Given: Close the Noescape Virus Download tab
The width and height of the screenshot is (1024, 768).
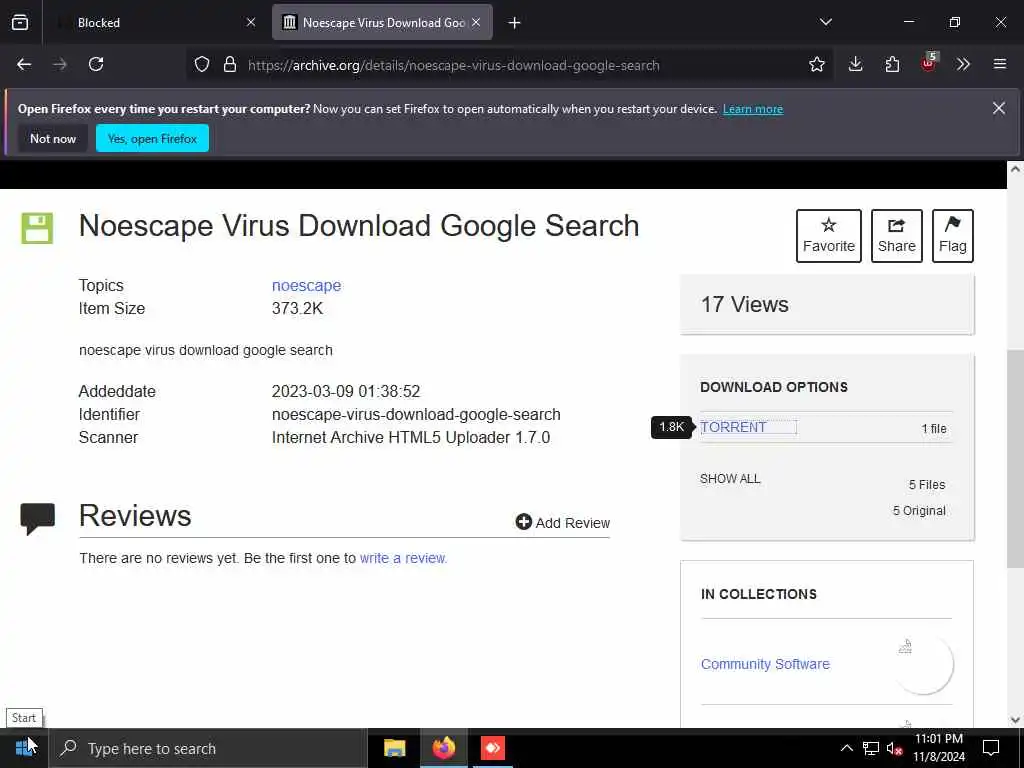Looking at the screenshot, I should point(477,22).
